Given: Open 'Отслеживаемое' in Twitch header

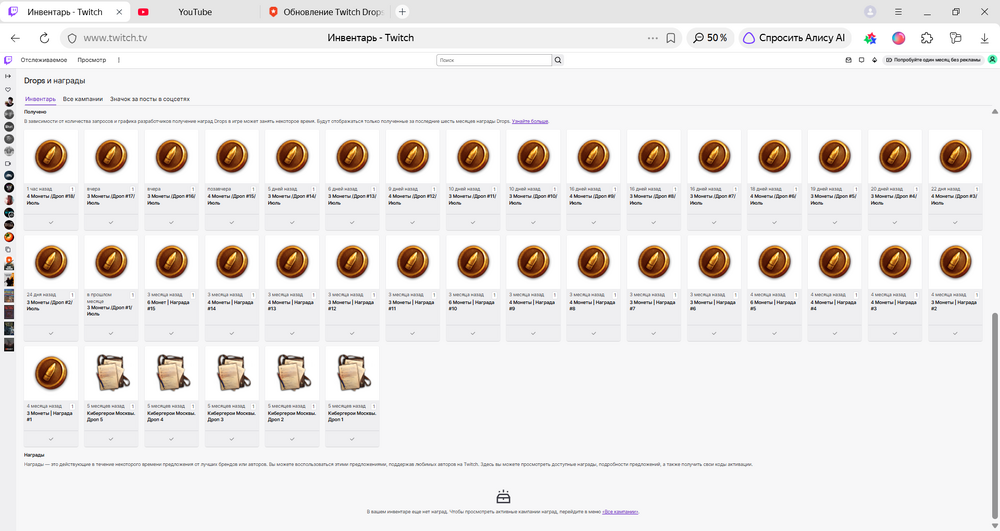Looking at the screenshot, I should 44,60.
